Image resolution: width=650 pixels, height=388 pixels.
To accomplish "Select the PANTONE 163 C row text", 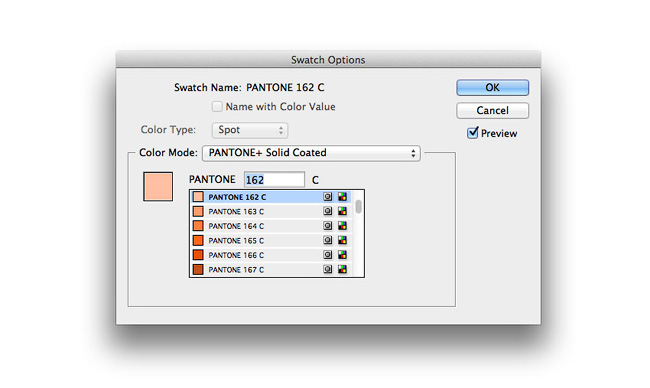I will (x=236, y=211).
